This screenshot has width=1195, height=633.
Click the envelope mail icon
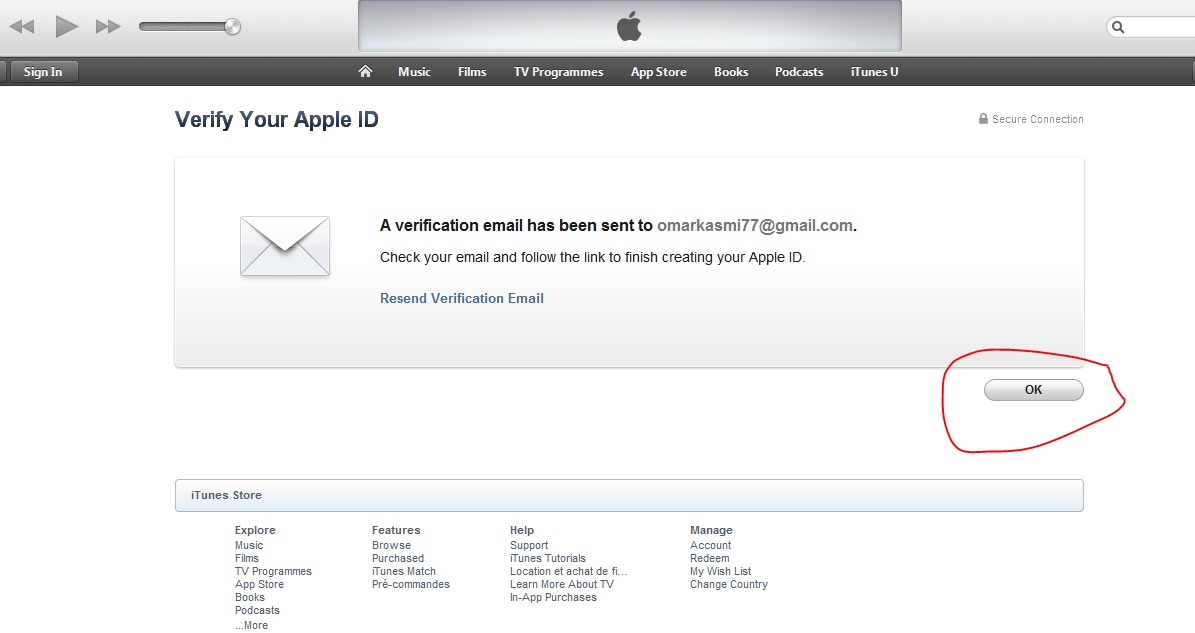point(285,246)
